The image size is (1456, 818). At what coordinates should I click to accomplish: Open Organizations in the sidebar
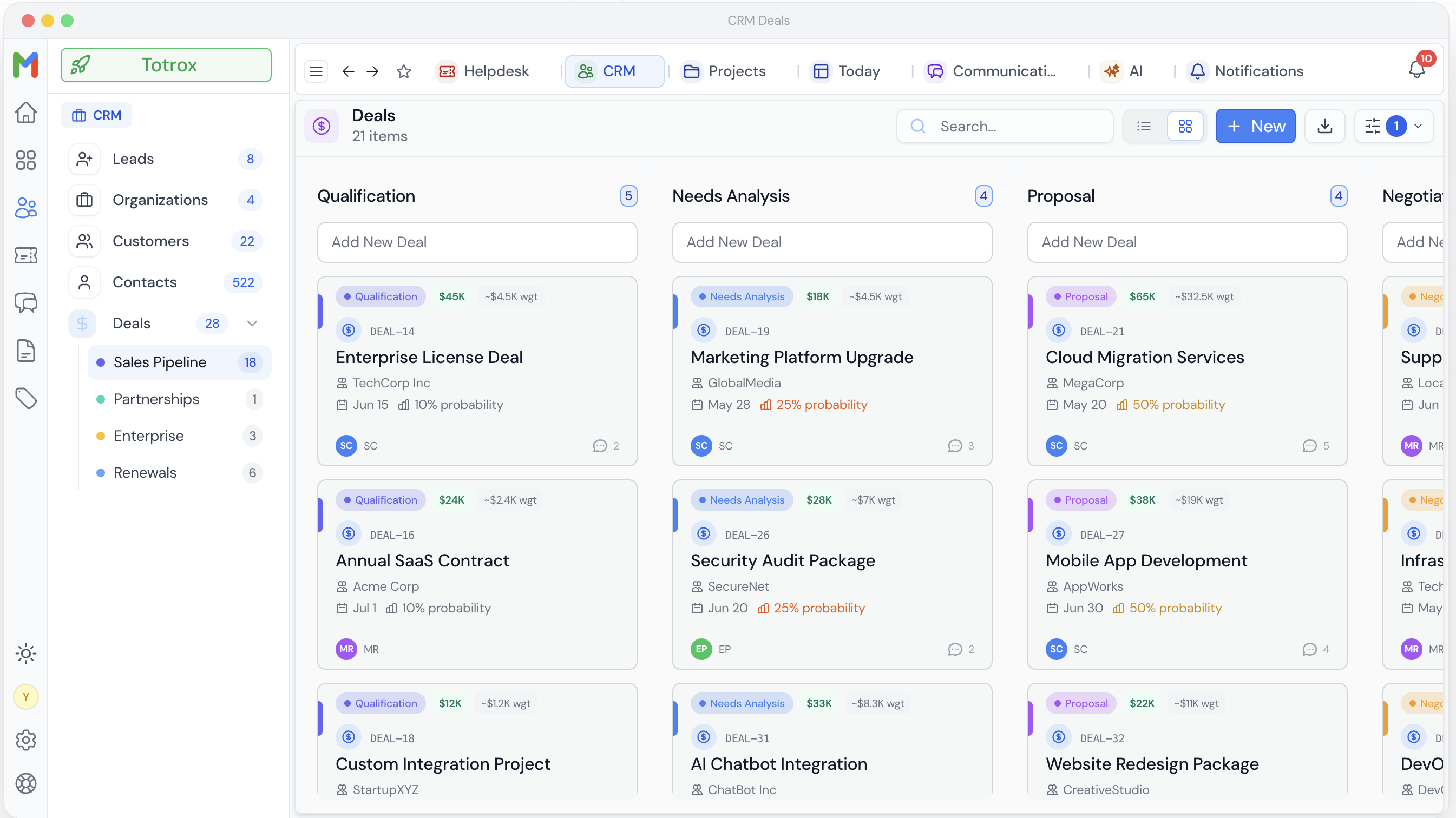point(166,200)
